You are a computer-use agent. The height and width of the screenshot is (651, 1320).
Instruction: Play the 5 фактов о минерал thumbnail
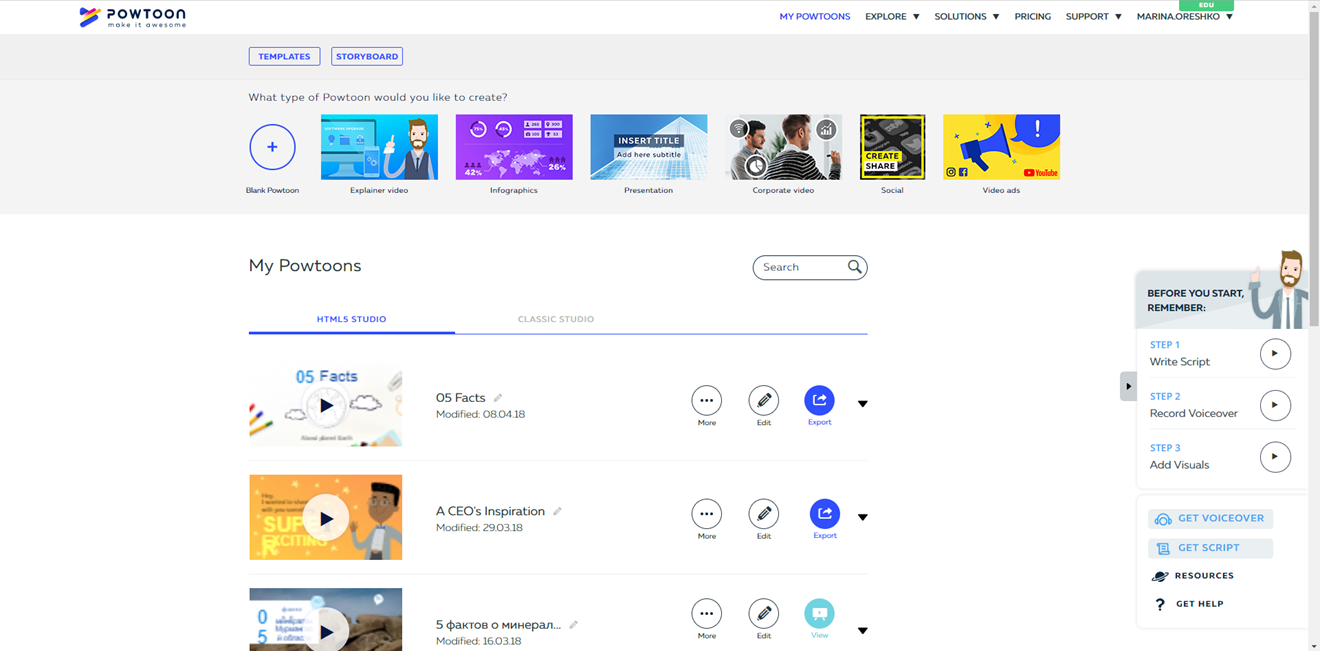coord(326,631)
